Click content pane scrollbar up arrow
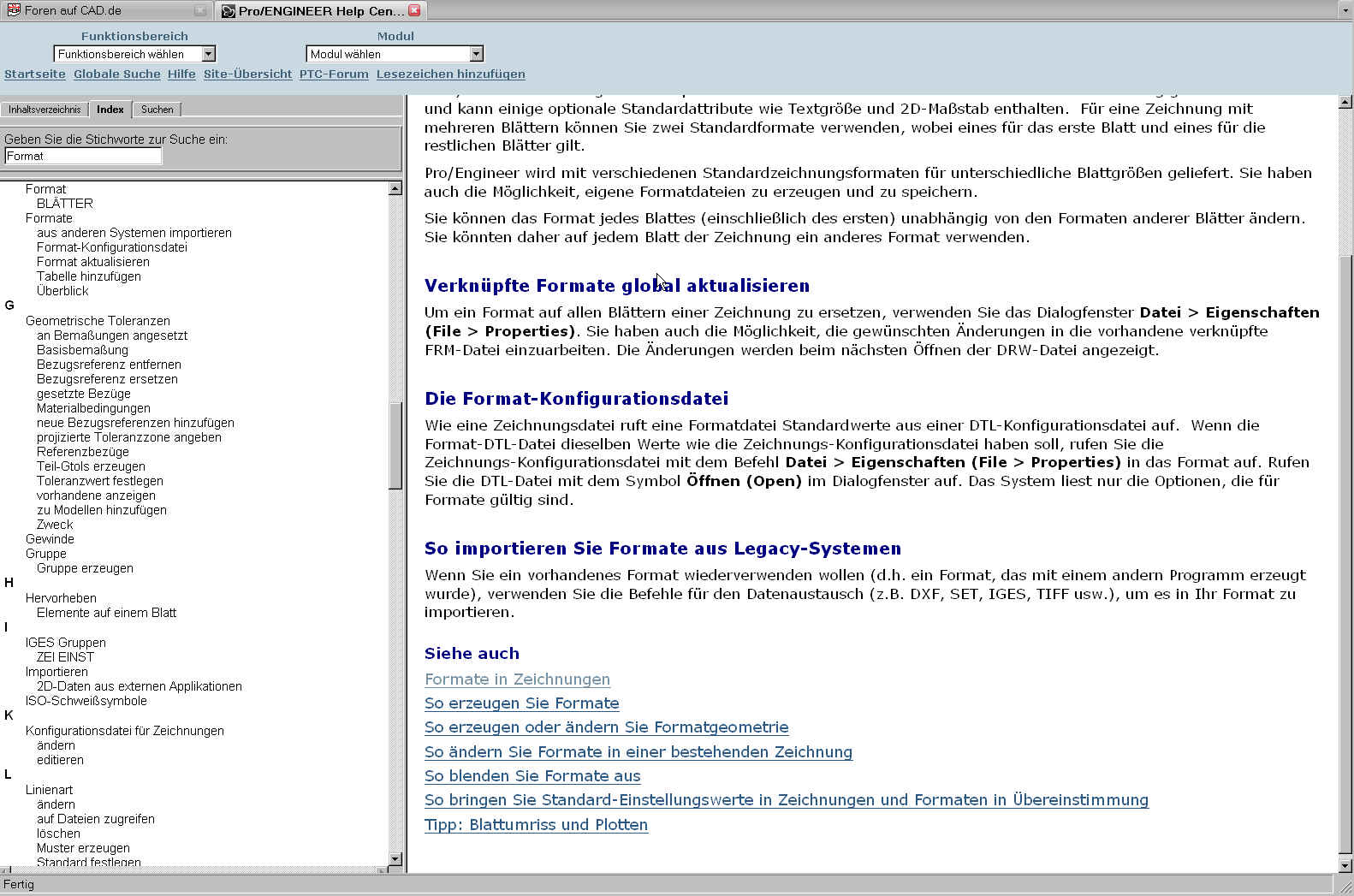1354x896 pixels. (1345, 102)
